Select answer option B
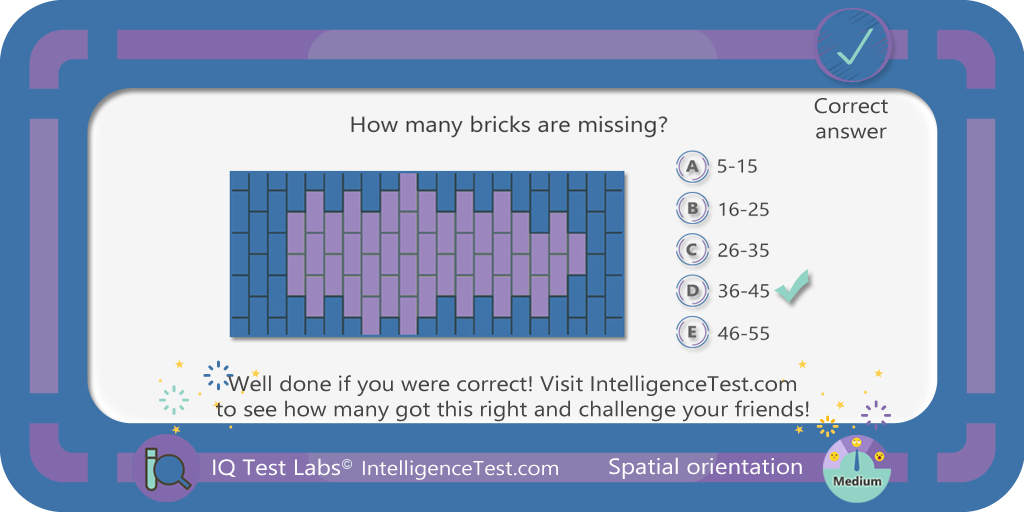The height and width of the screenshot is (512, 1024). click(692, 209)
